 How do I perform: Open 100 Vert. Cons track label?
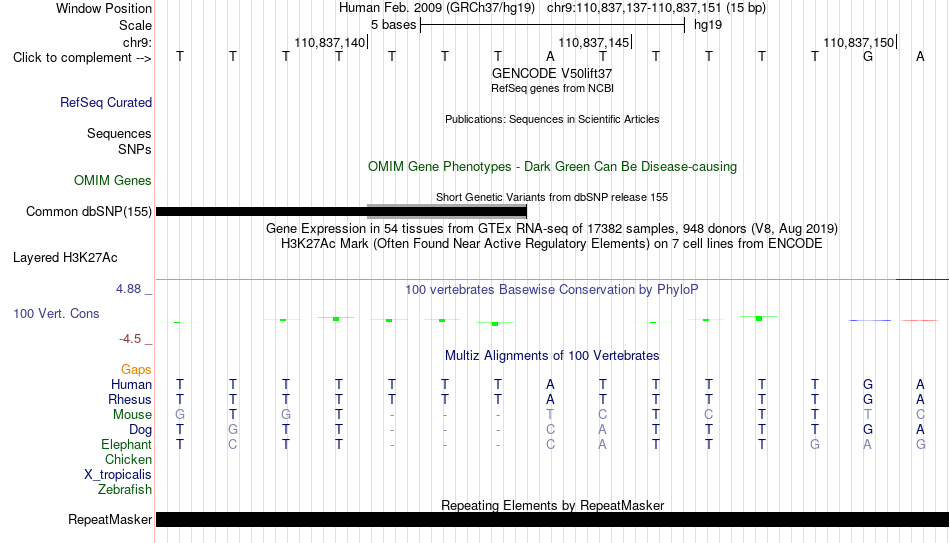point(56,313)
